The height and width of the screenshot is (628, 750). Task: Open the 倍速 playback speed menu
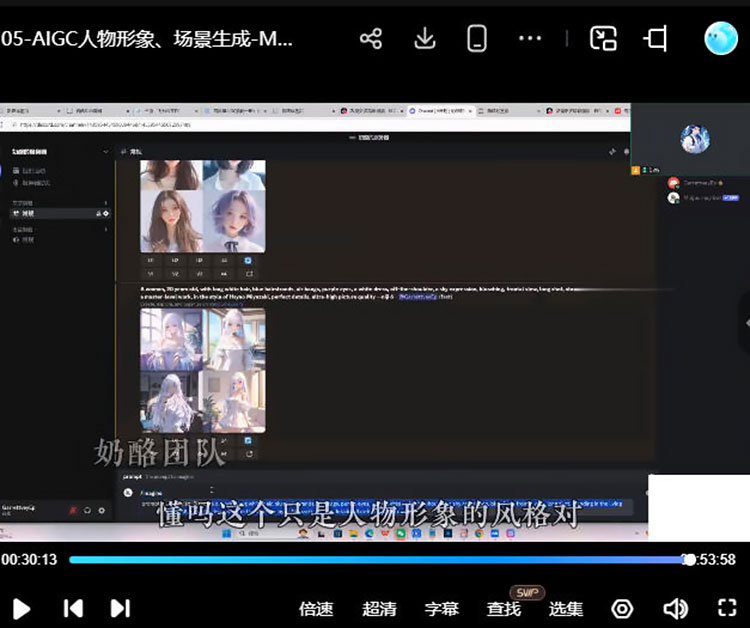pyautogui.click(x=316, y=608)
